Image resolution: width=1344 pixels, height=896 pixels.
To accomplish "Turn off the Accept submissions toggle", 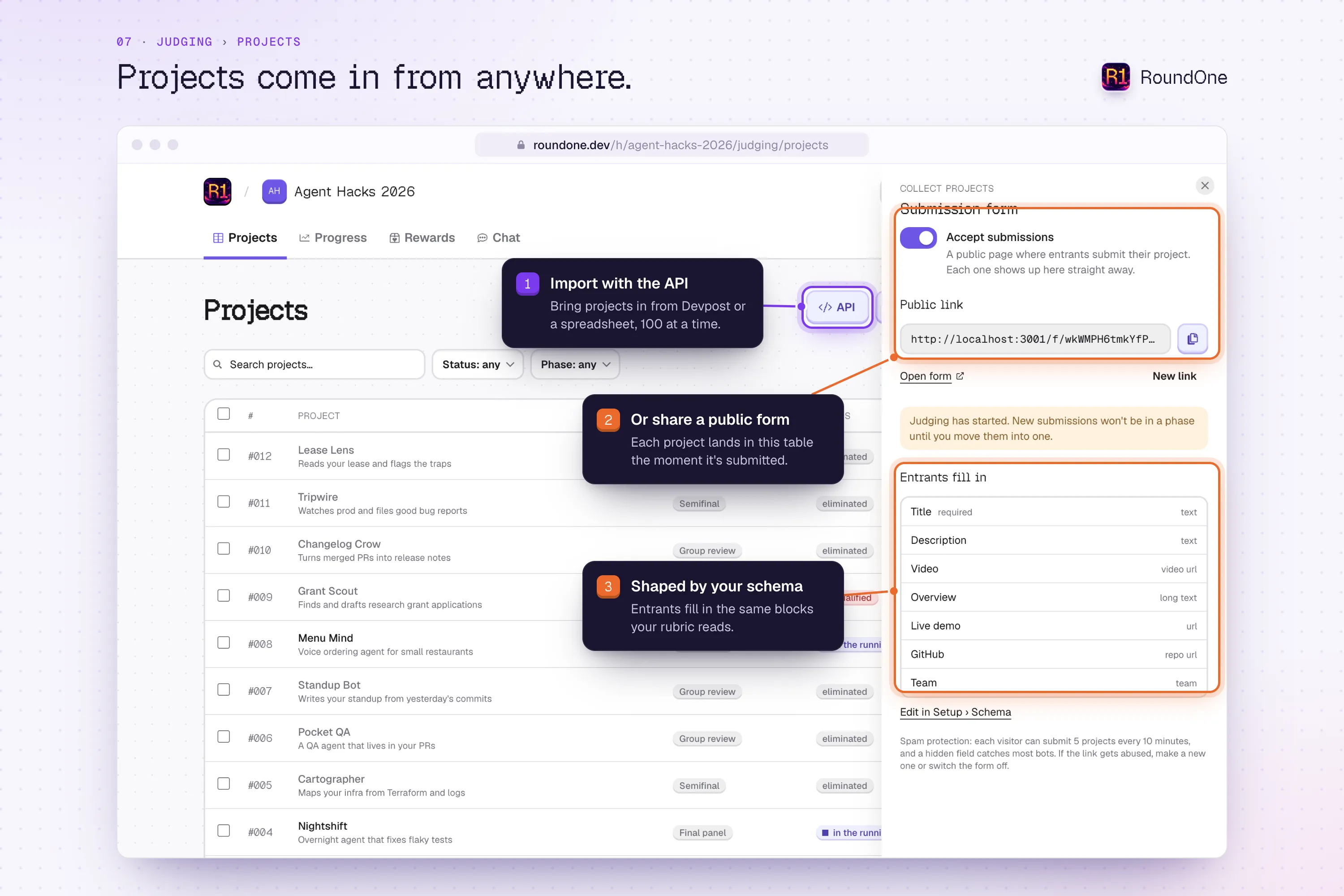I will pos(918,238).
